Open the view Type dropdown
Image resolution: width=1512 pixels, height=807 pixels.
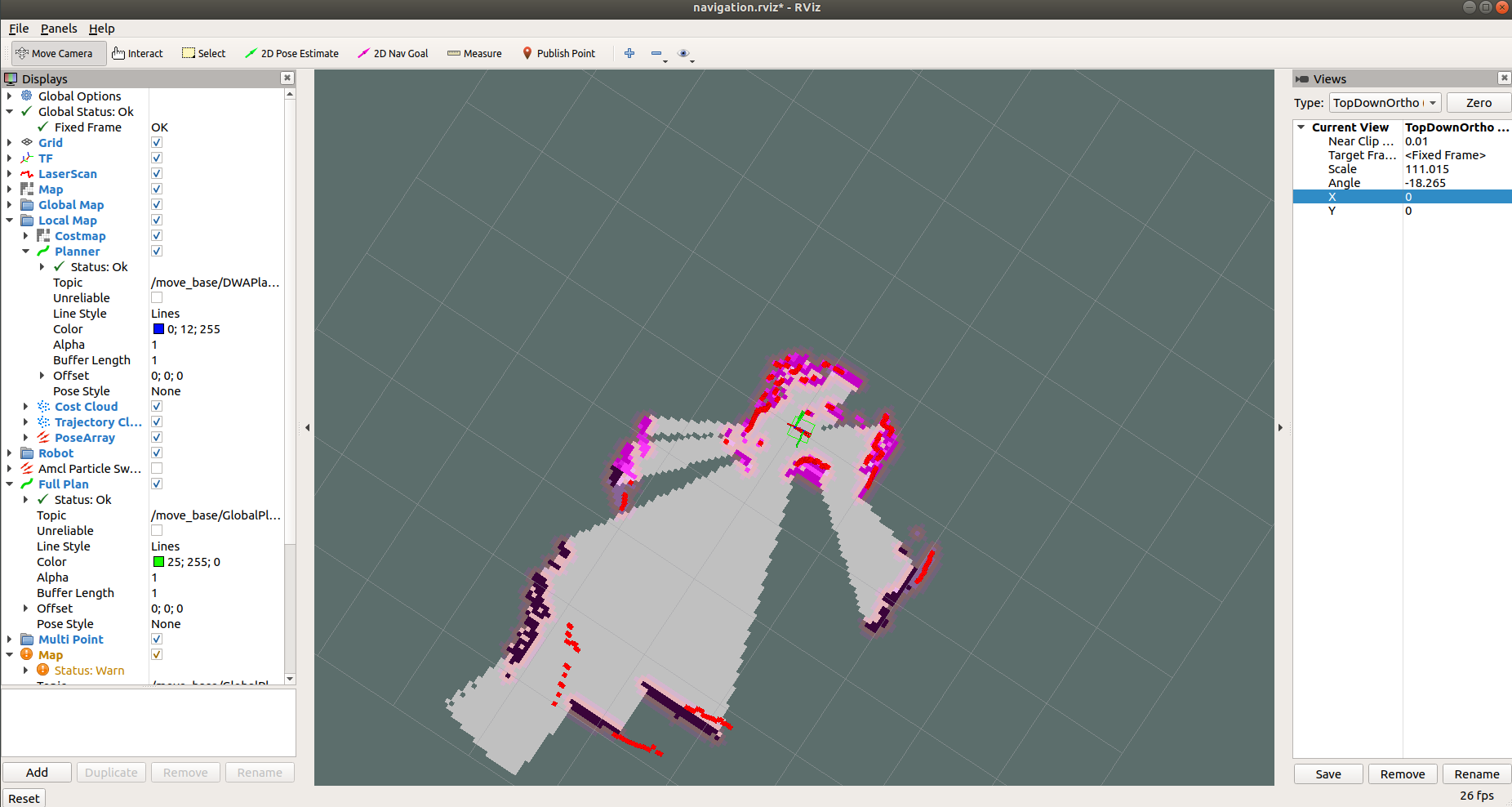[x=1385, y=102]
